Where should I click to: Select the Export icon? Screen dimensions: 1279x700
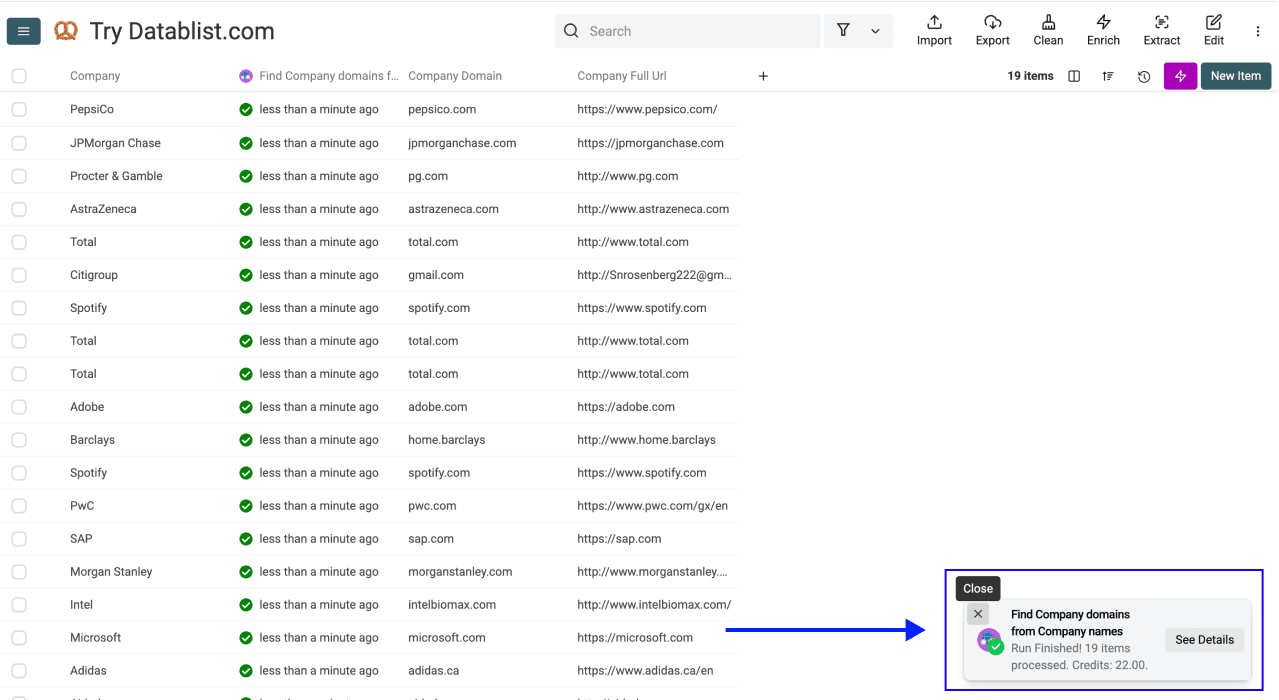[x=992, y=30]
